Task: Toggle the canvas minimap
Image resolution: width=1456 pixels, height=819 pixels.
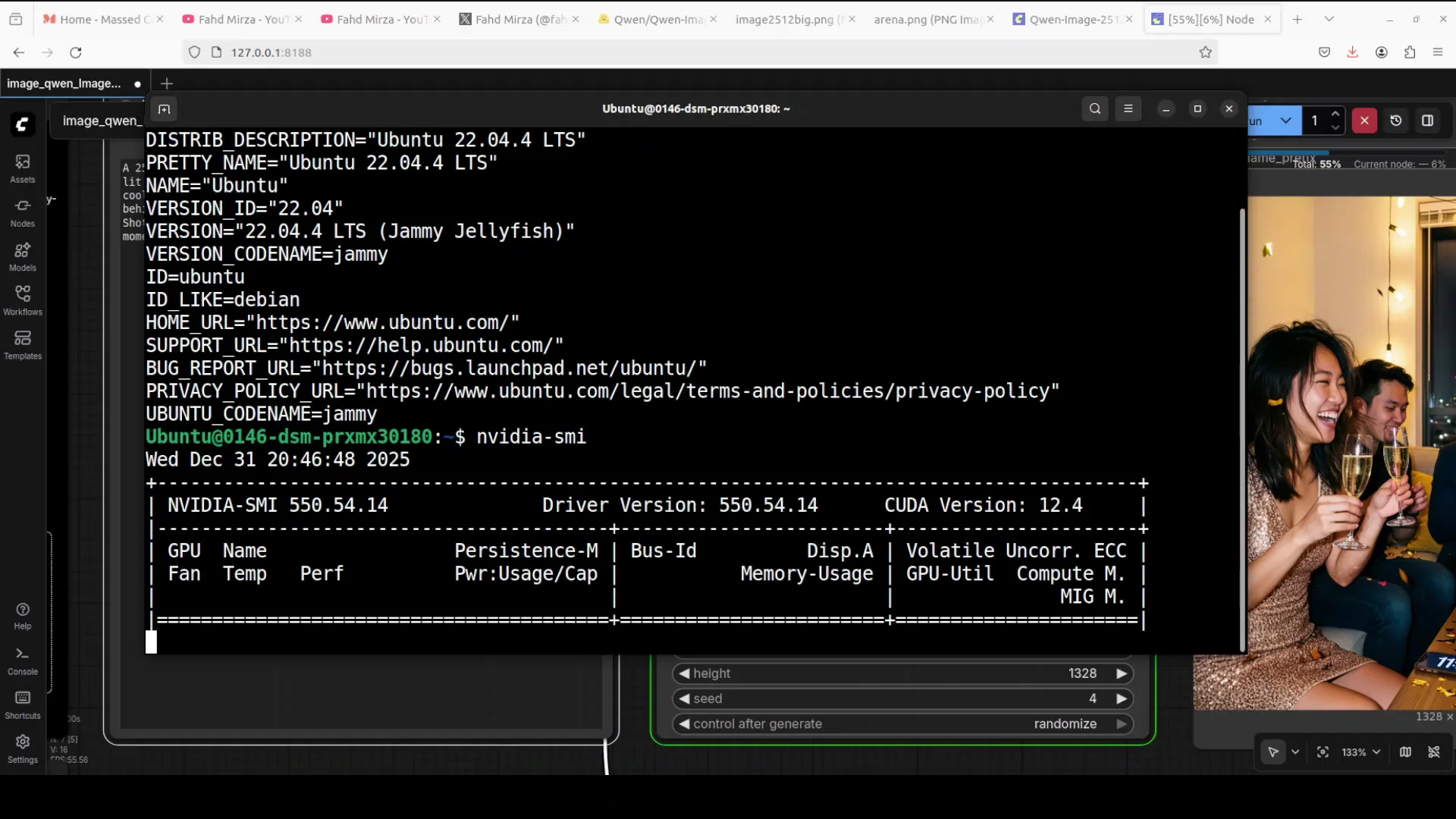Action: [1405, 752]
